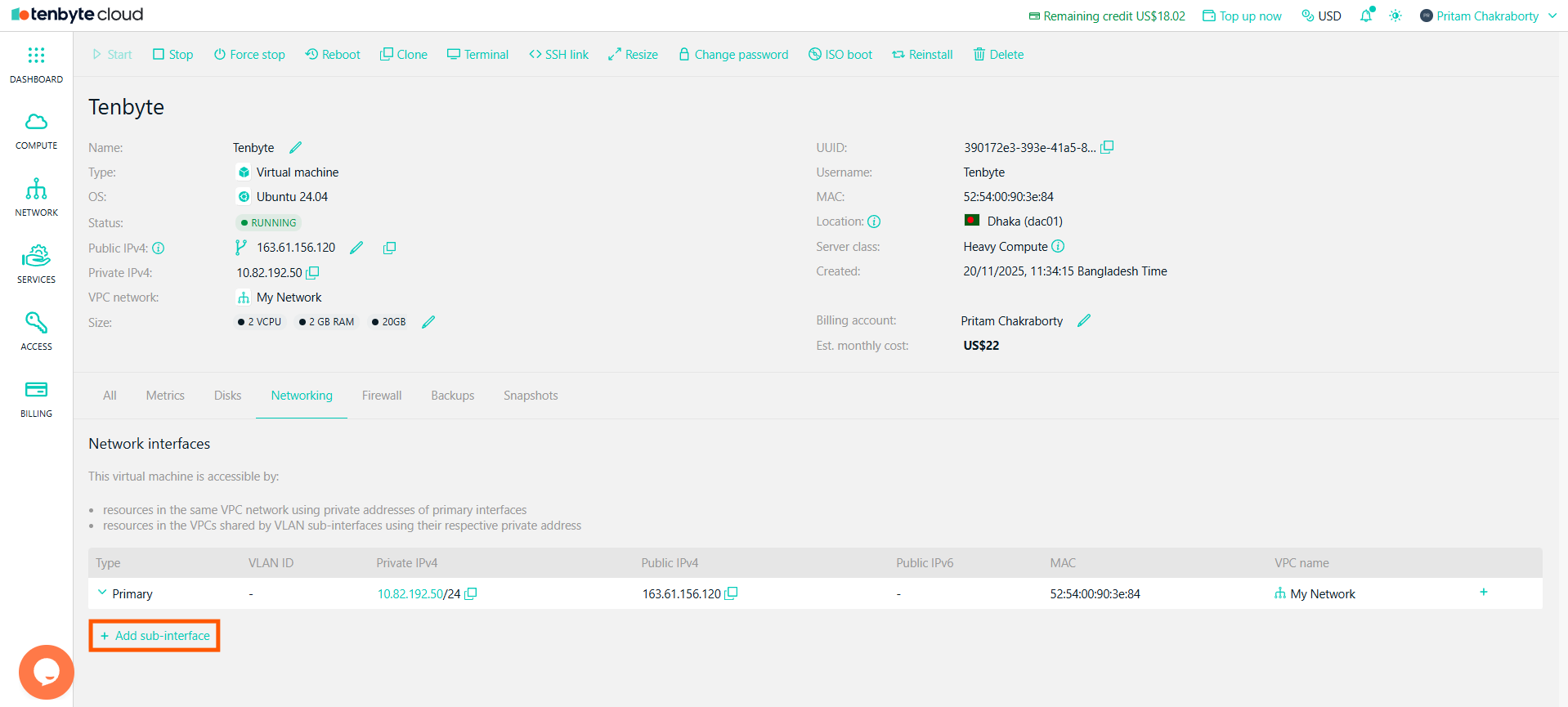
Task: Click the RUNNING status badge
Action: pyautogui.click(x=268, y=222)
